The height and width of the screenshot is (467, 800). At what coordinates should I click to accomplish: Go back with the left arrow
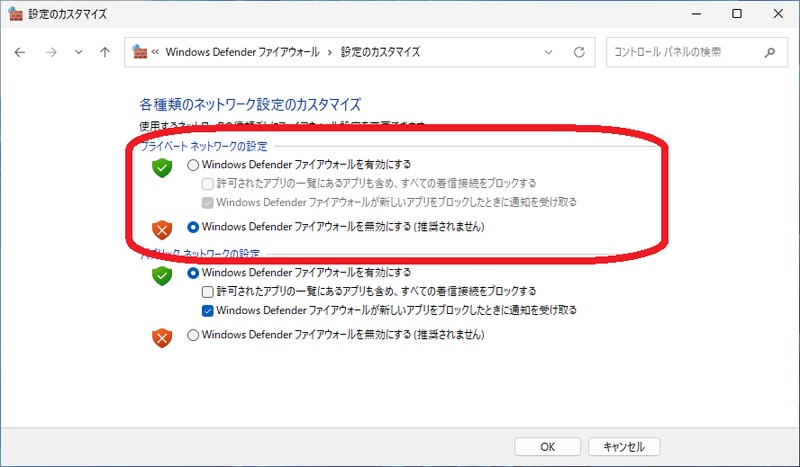point(20,52)
